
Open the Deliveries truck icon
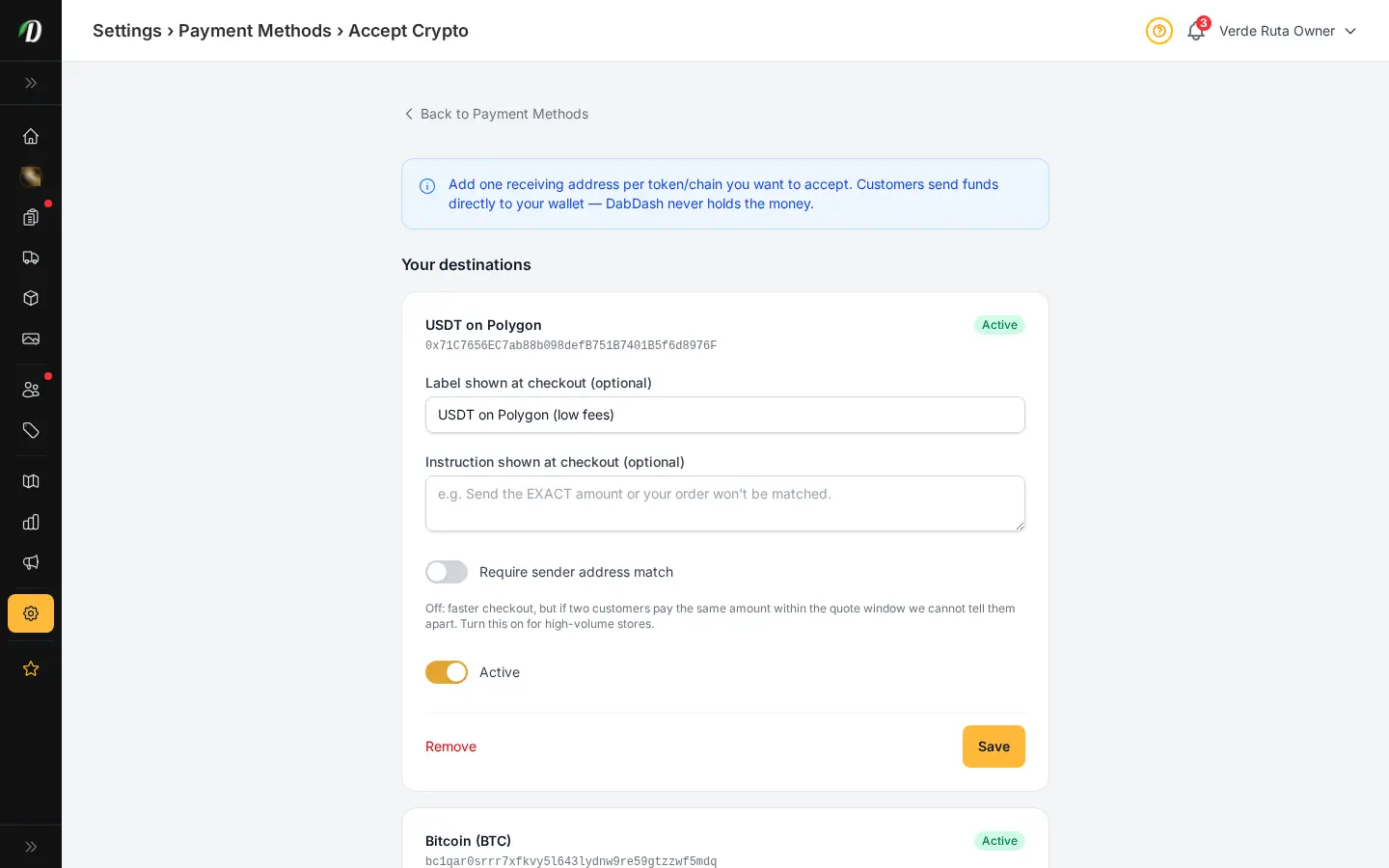31,258
